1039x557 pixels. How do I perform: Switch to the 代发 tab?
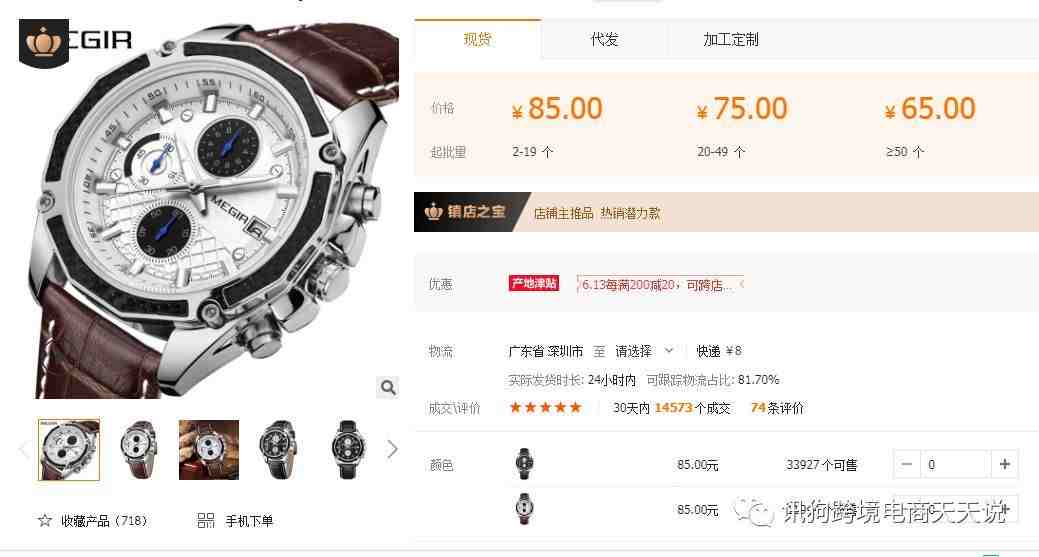click(604, 40)
